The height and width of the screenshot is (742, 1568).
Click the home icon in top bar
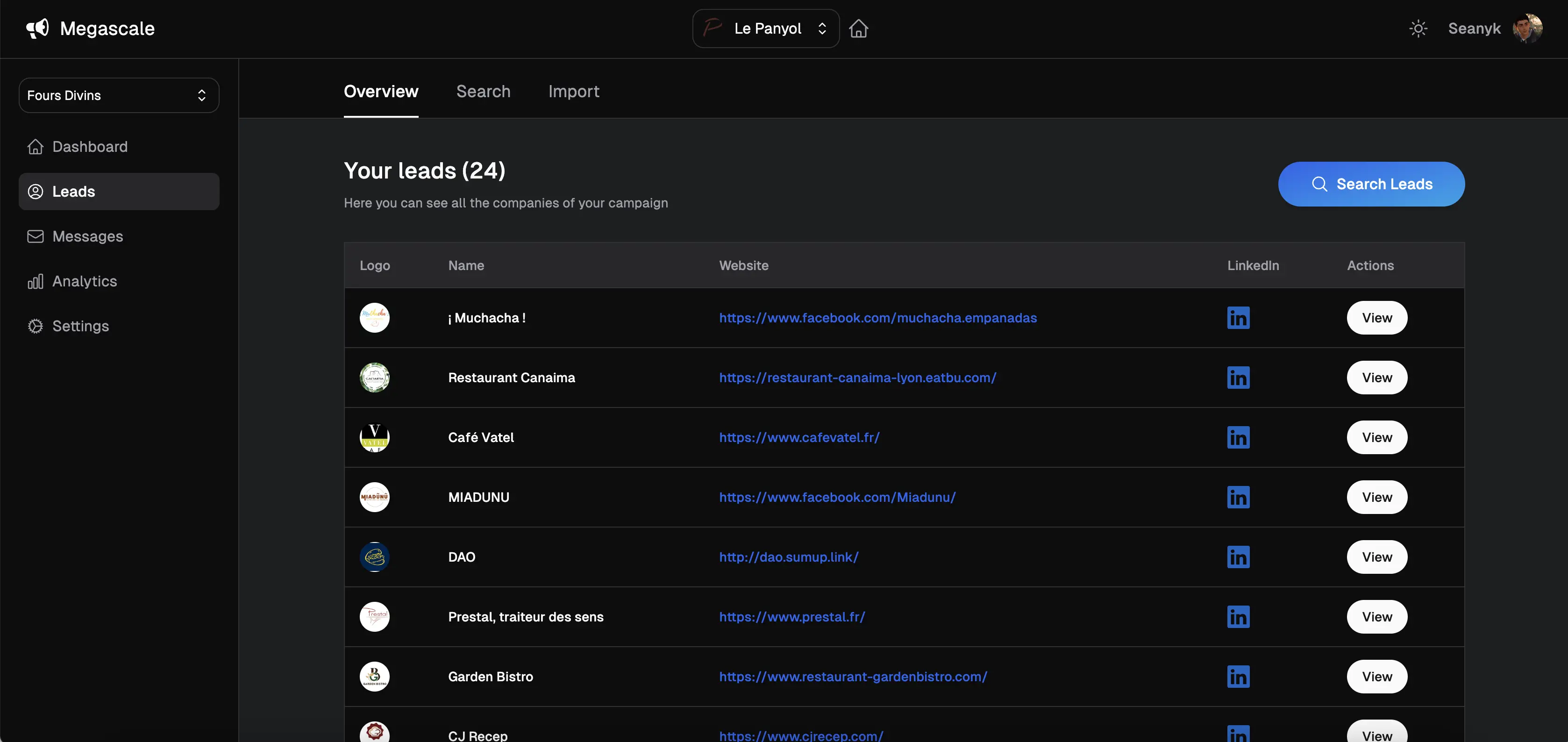[858, 29]
